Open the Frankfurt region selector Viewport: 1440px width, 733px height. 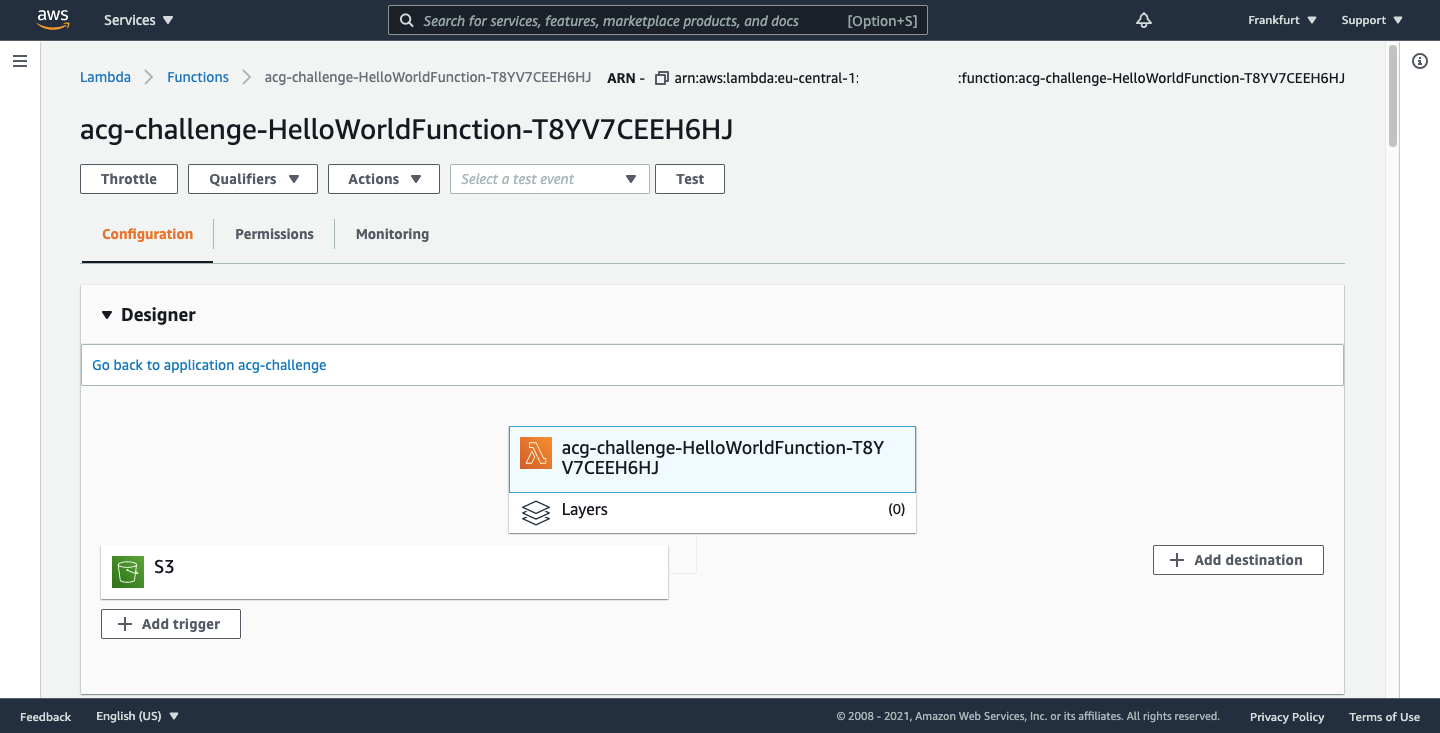[x=1282, y=20]
